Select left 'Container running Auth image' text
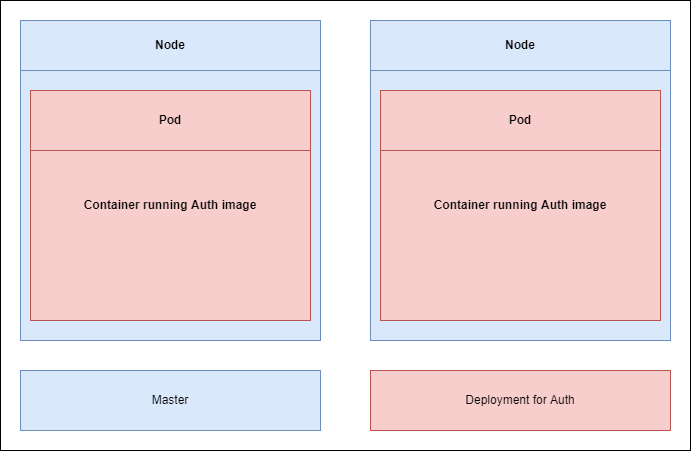The height and width of the screenshot is (451, 691). point(170,205)
